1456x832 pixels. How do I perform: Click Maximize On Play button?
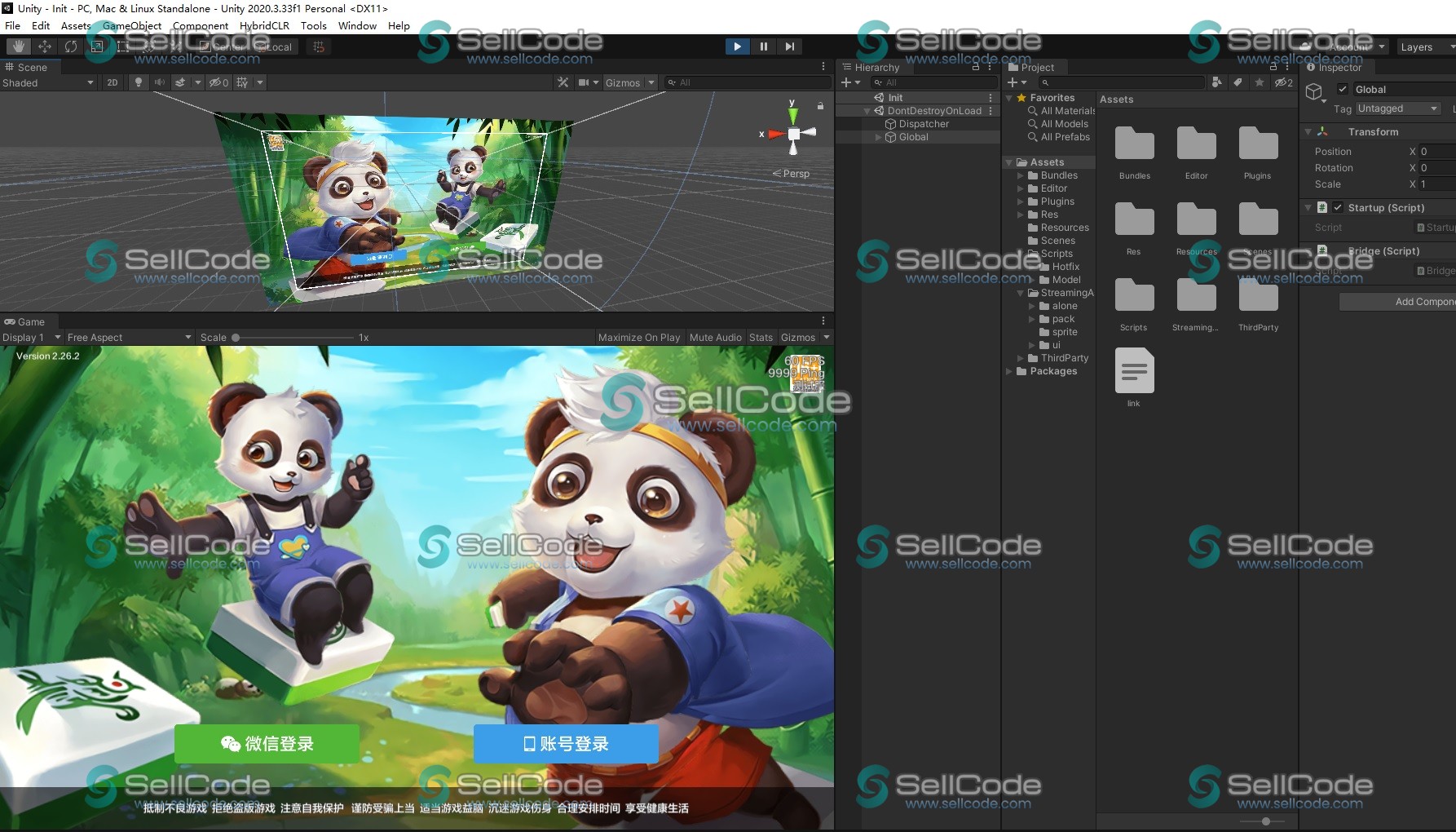pos(638,338)
